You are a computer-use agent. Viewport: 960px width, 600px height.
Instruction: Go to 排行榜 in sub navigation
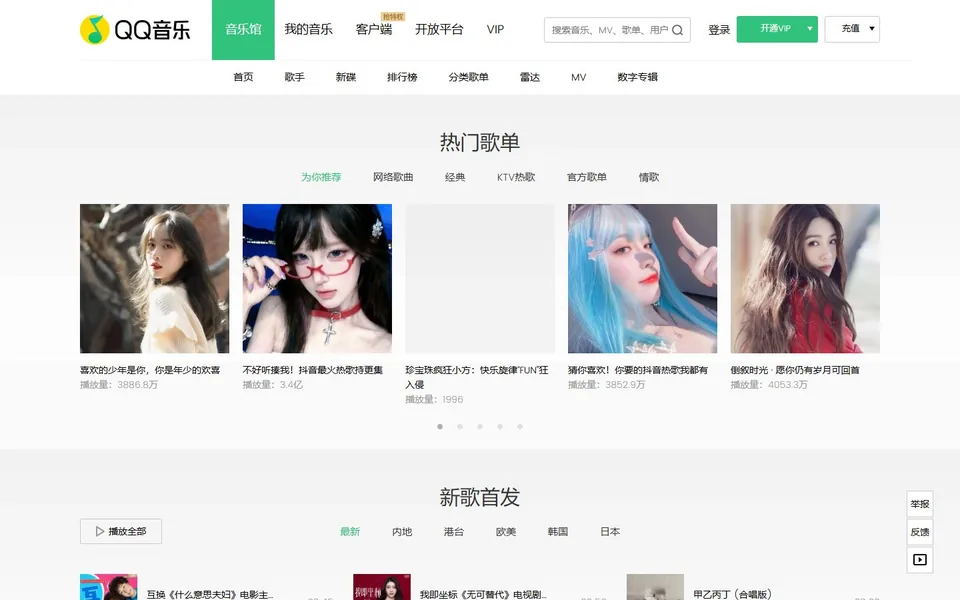402,77
